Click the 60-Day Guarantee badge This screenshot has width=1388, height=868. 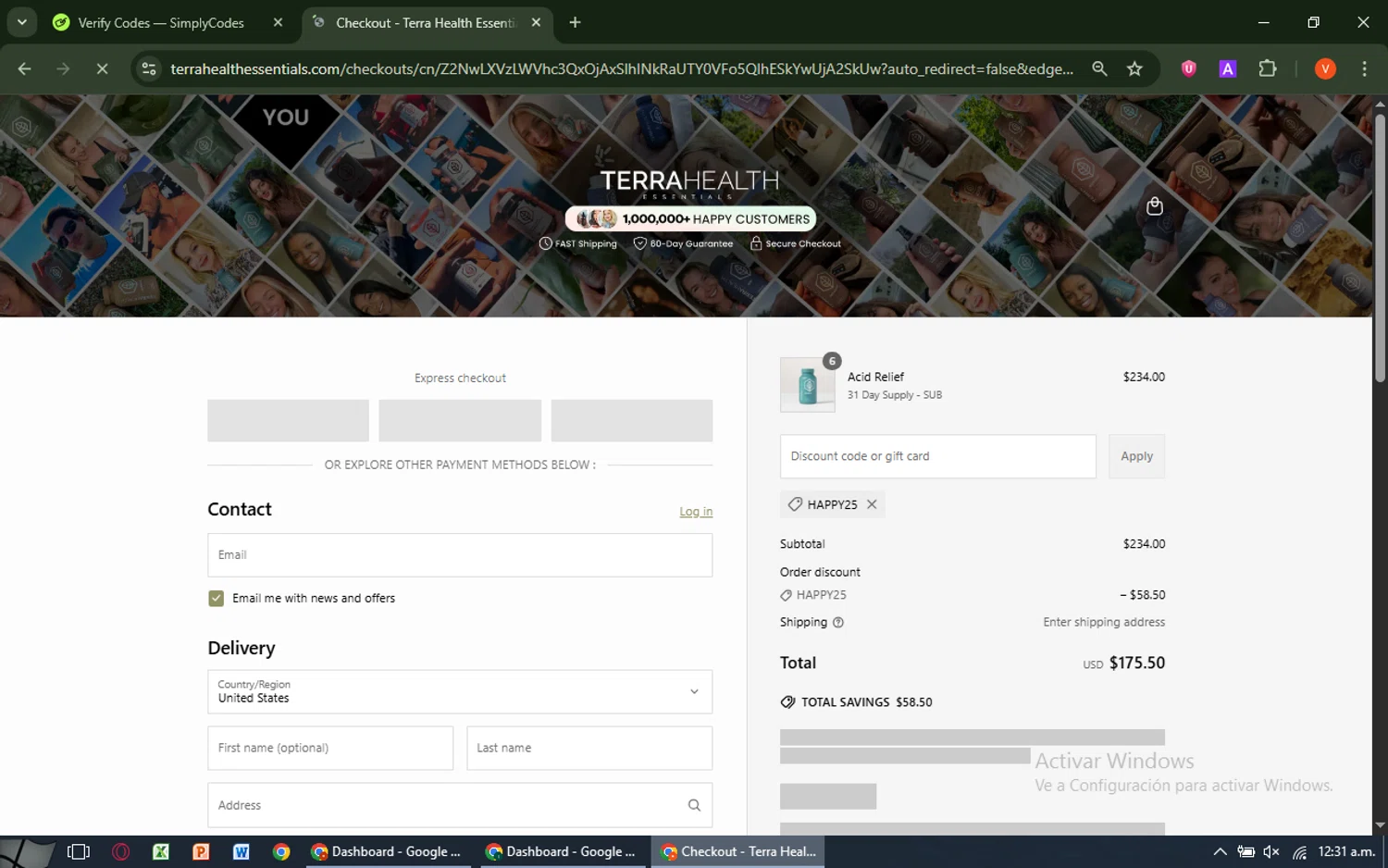[683, 243]
